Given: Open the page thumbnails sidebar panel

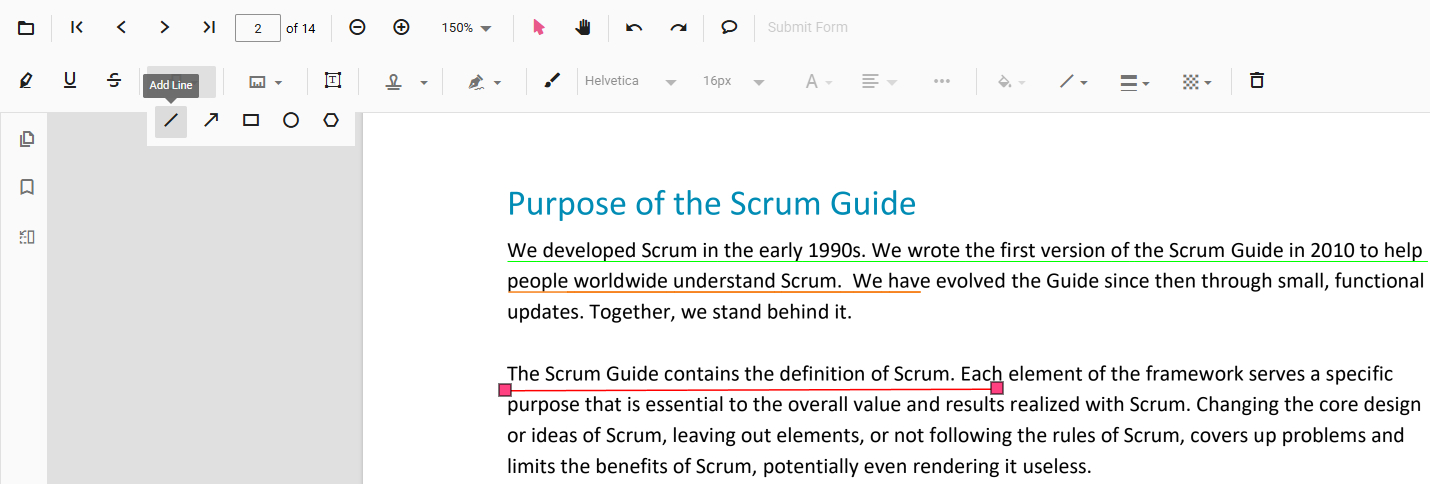Looking at the screenshot, I should pyautogui.click(x=27, y=139).
